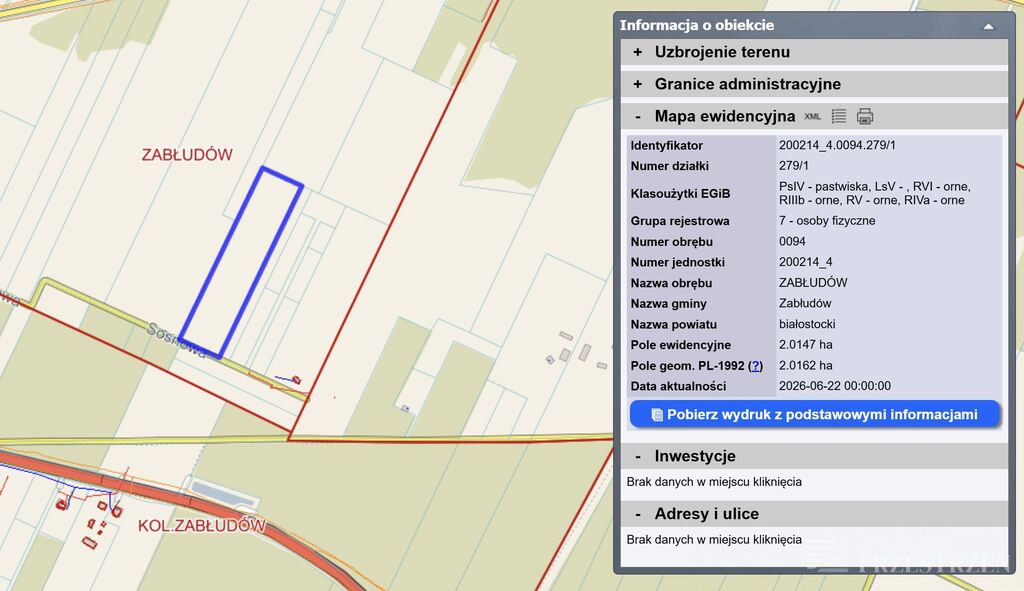Click Brak danych text under Inwestycje

[714, 482]
